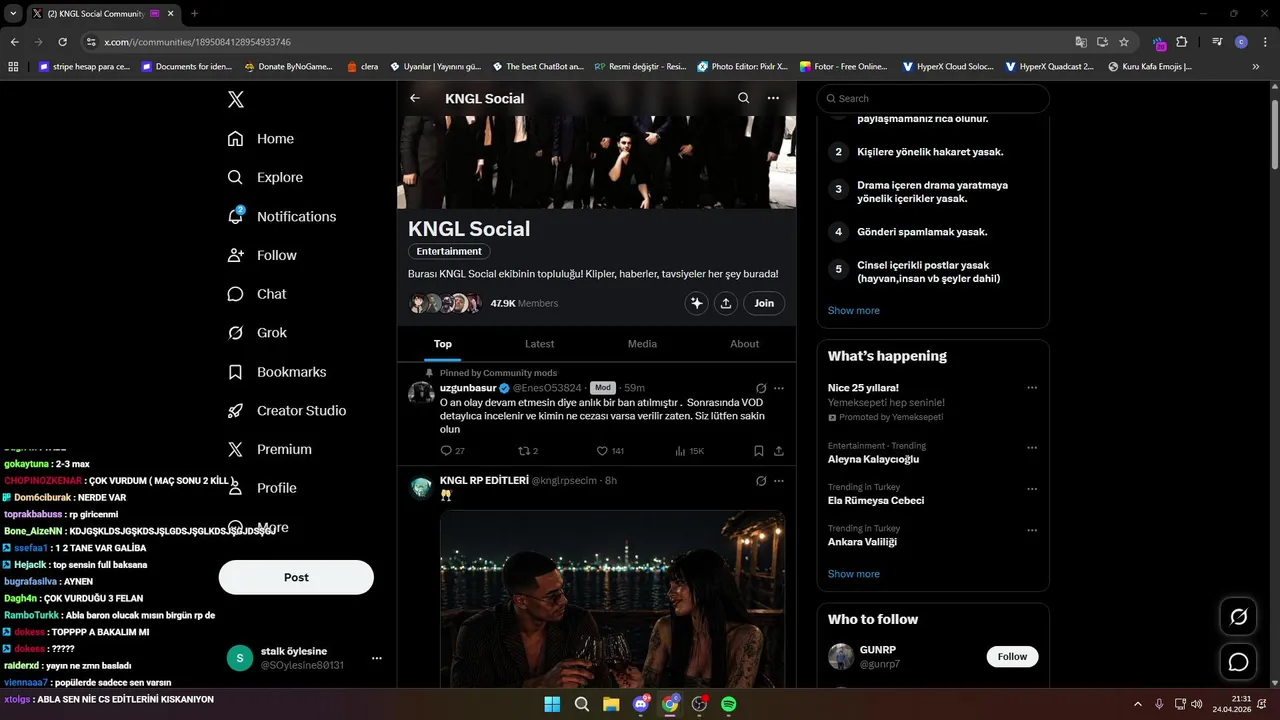1280x720 pixels.
Task: Reload the page in Chrome toolbar
Action: click(62, 42)
